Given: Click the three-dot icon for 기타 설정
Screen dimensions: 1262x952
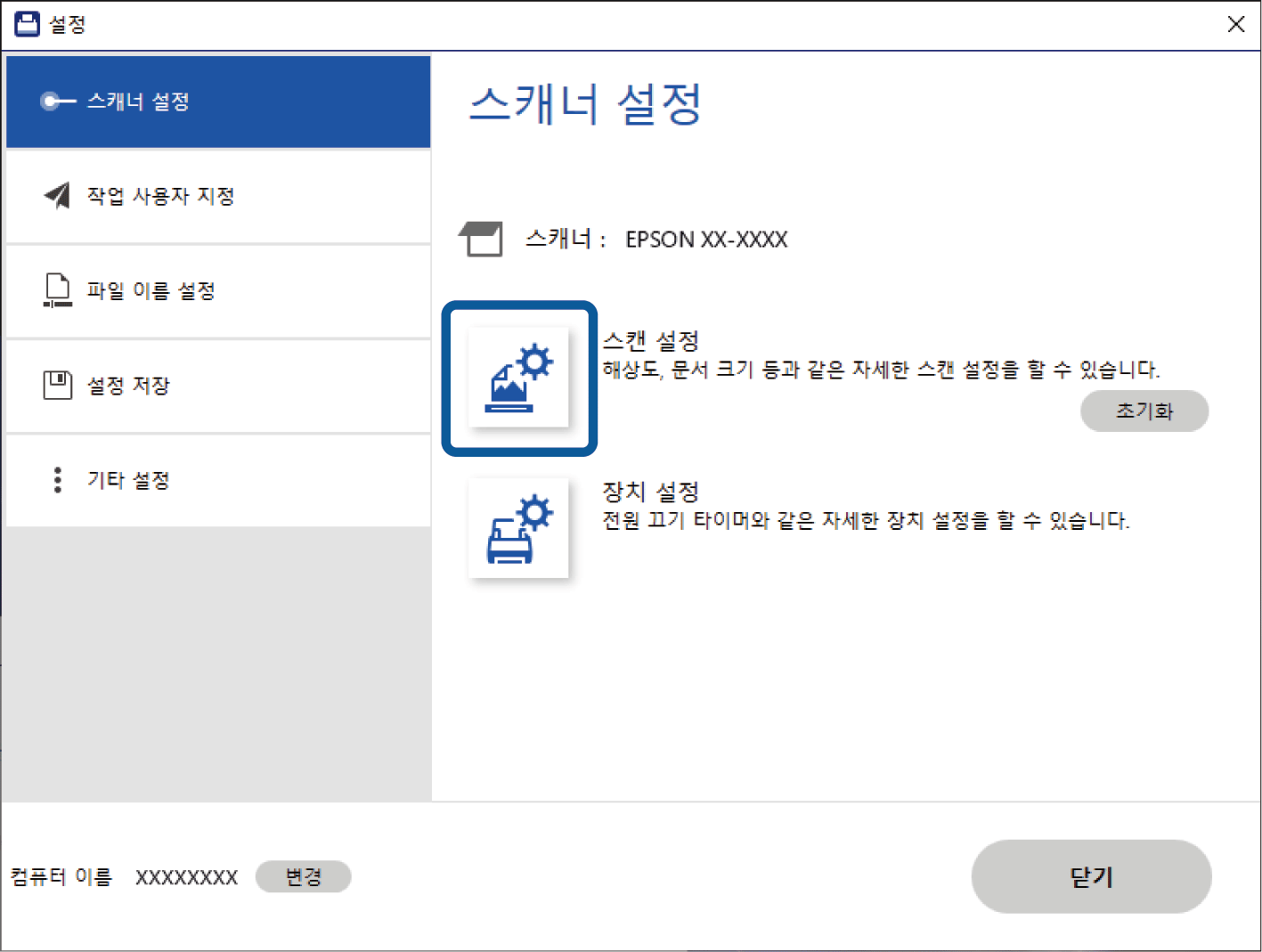Looking at the screenshot, I should [58, 480].
